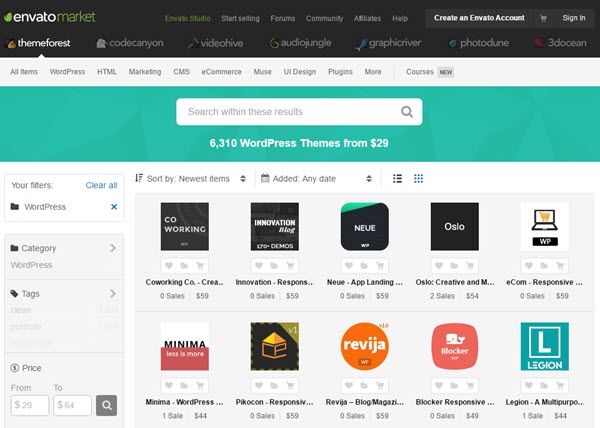The height and width of the screenshot is (428, 600).
Task: Favorite the Coworking Co. theme heart icon
Action: pyautogui.click(x=169, y=265)
